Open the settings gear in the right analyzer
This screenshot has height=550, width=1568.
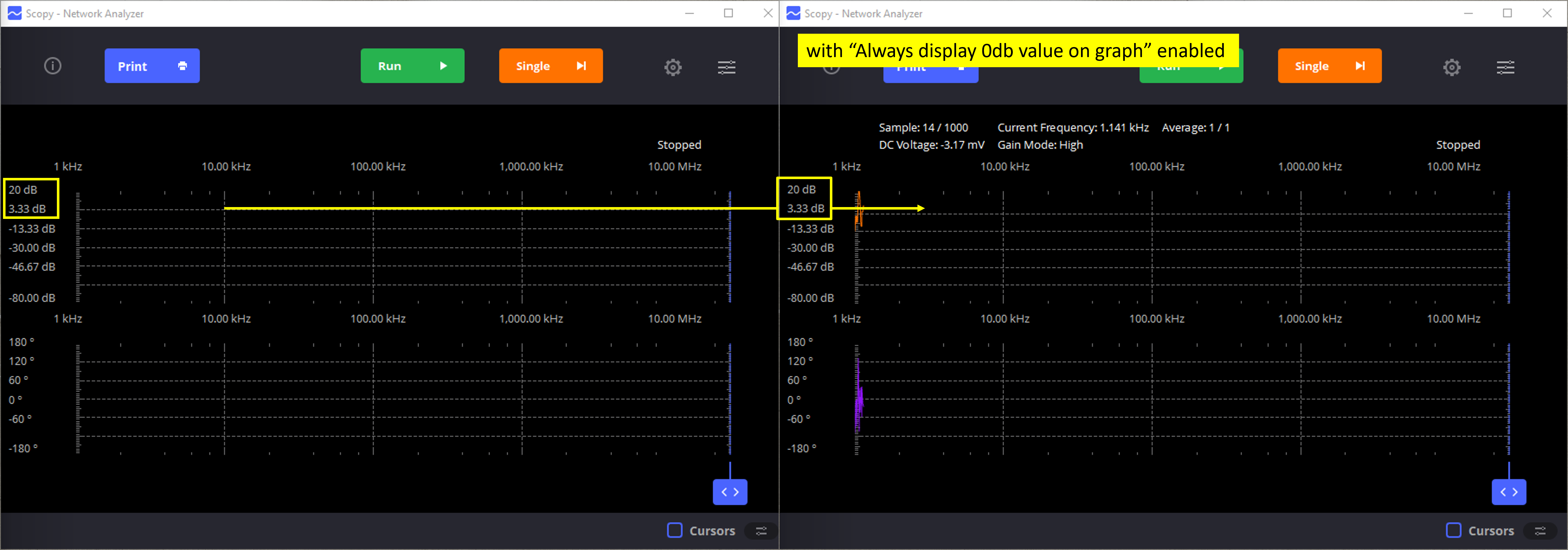[1452, 67]
